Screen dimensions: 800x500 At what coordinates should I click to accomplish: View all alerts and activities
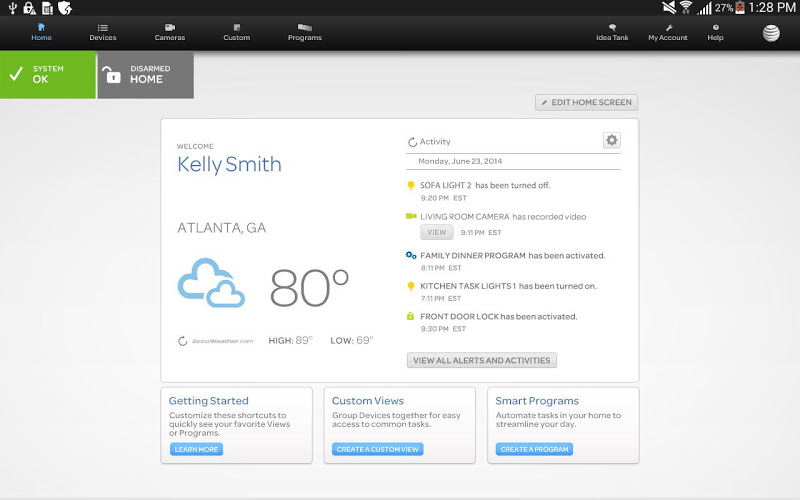(482, 360)
